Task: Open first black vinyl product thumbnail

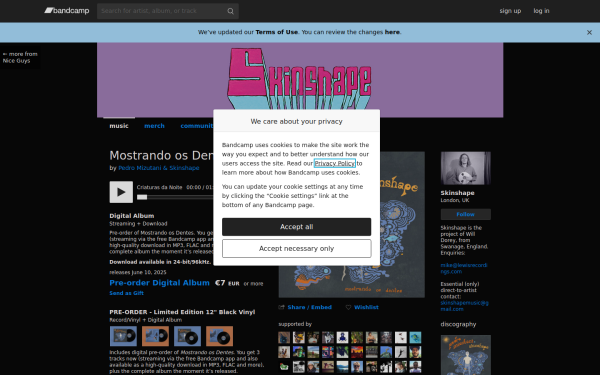Action: pos(123,336)
